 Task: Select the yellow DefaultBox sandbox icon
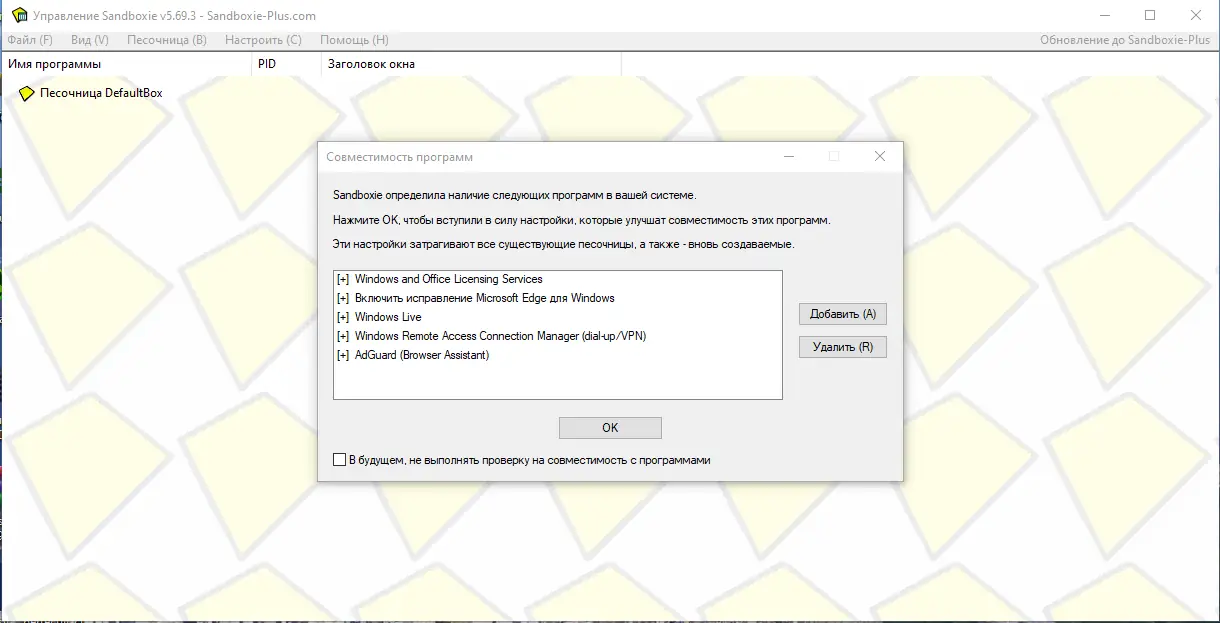[x=26, y=93]
